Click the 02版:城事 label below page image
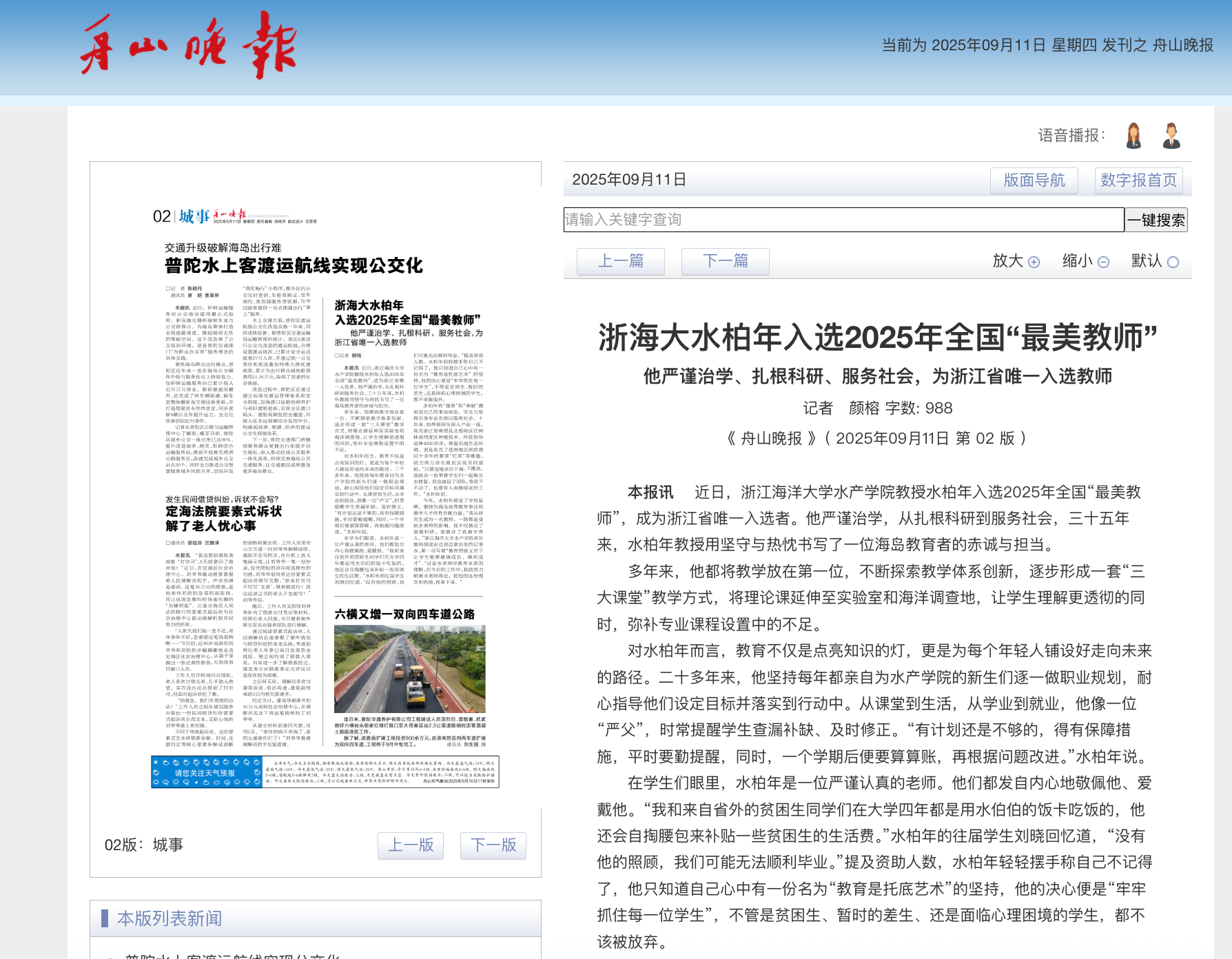 (x=144, y=845)
